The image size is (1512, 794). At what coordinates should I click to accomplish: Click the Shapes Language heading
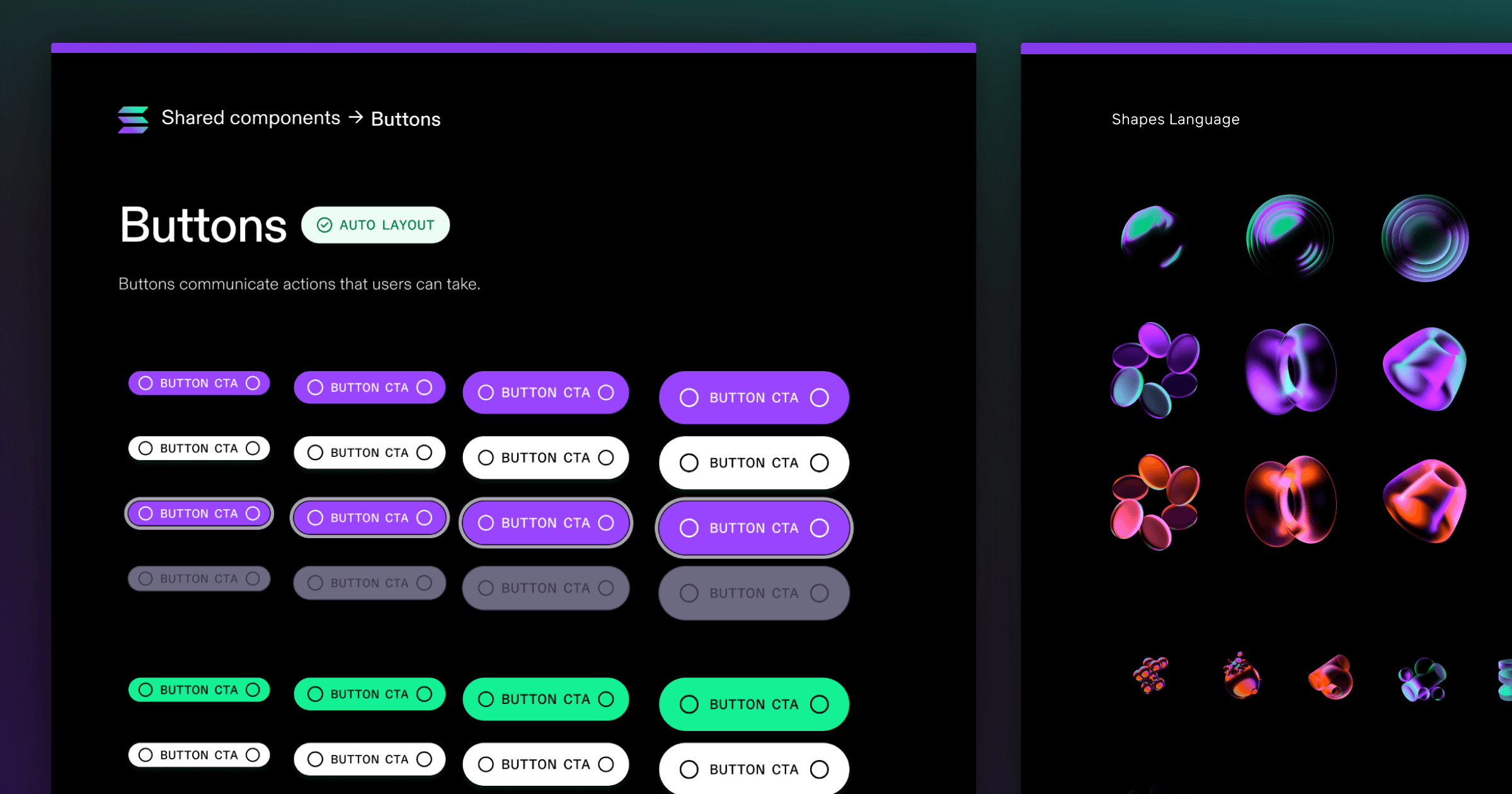(1176, 119)
